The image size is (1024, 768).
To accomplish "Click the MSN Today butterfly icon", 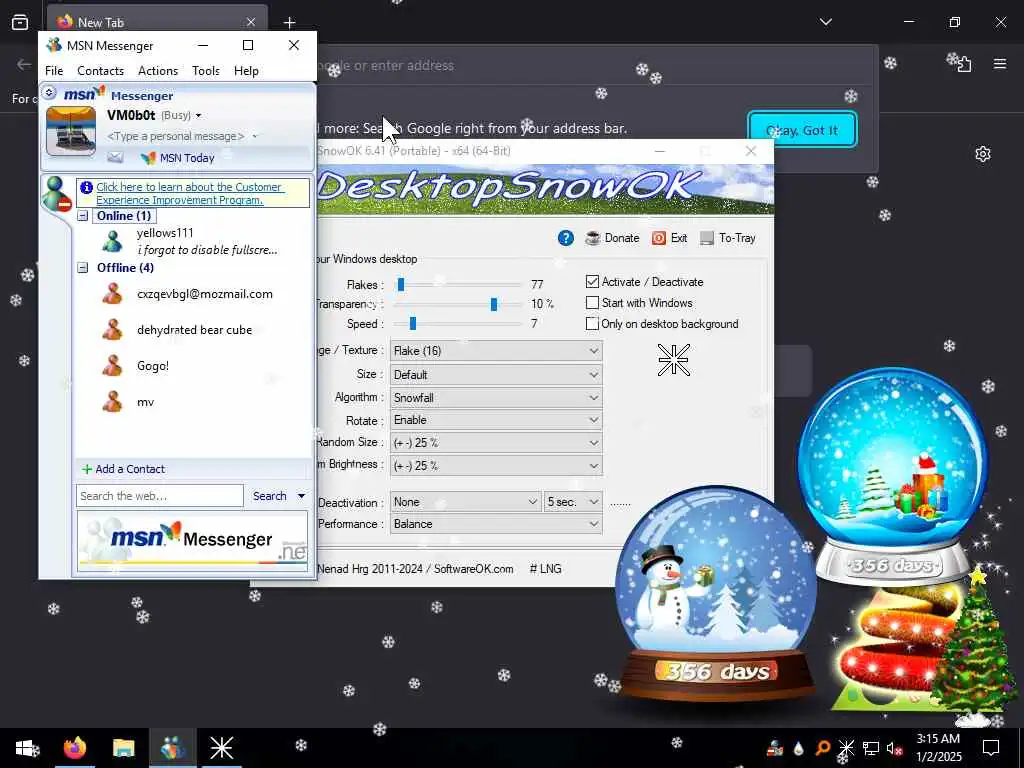I will coord(148,157).
